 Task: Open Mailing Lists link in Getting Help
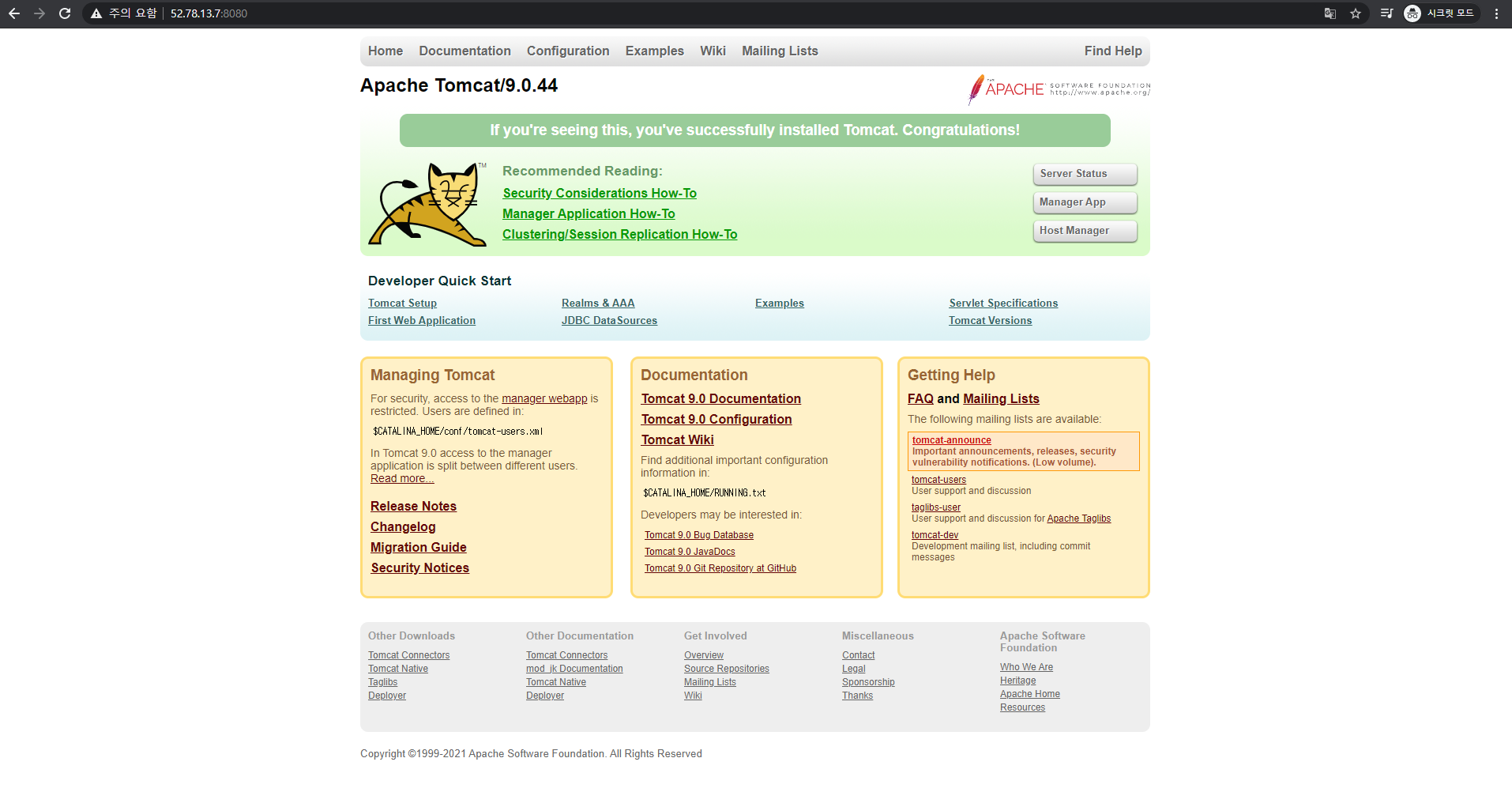1001,398
